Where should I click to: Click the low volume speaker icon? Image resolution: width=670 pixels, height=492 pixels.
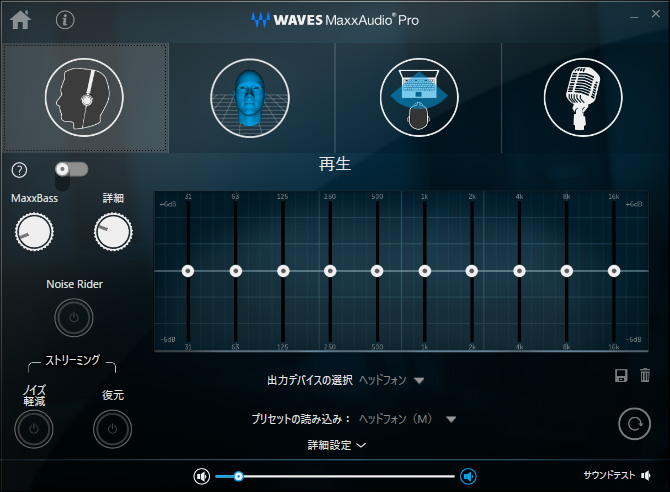tap(201, 476)
